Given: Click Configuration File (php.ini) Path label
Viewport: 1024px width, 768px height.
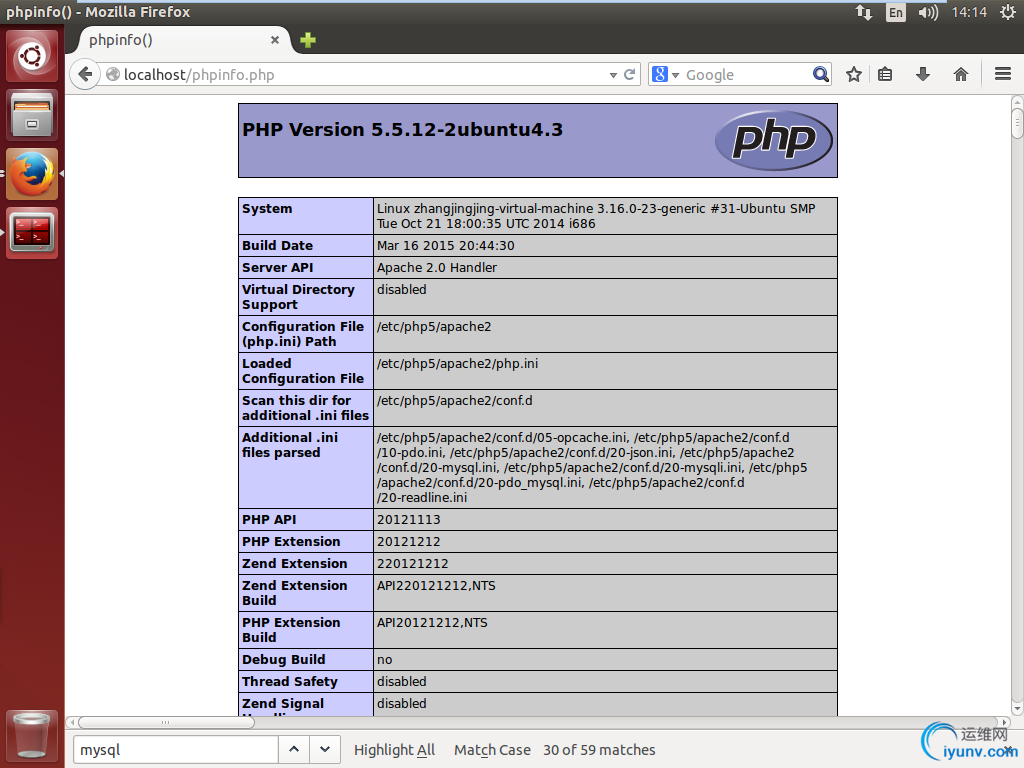Looking at the screenshot, I should [302, 334].
